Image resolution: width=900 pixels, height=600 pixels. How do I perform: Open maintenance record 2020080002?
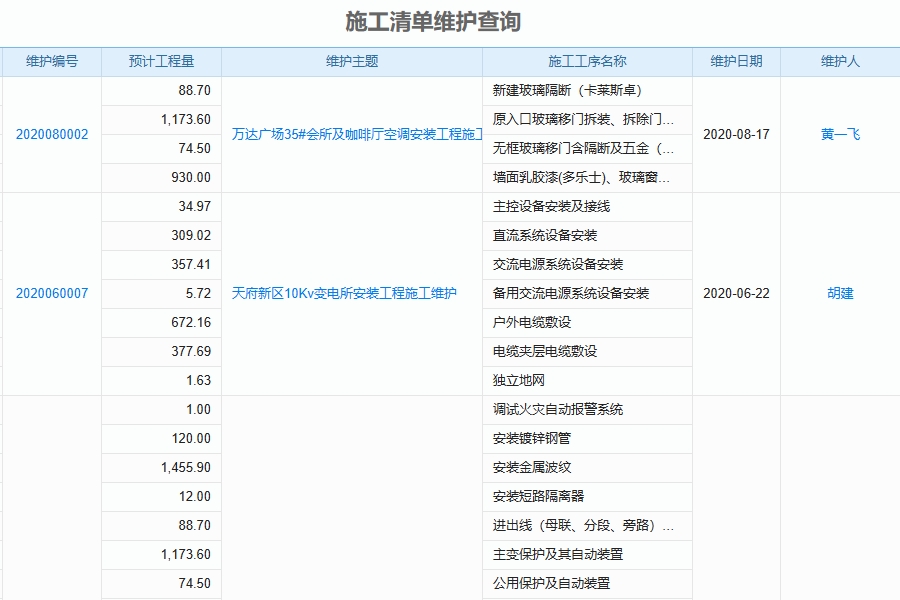52,133
